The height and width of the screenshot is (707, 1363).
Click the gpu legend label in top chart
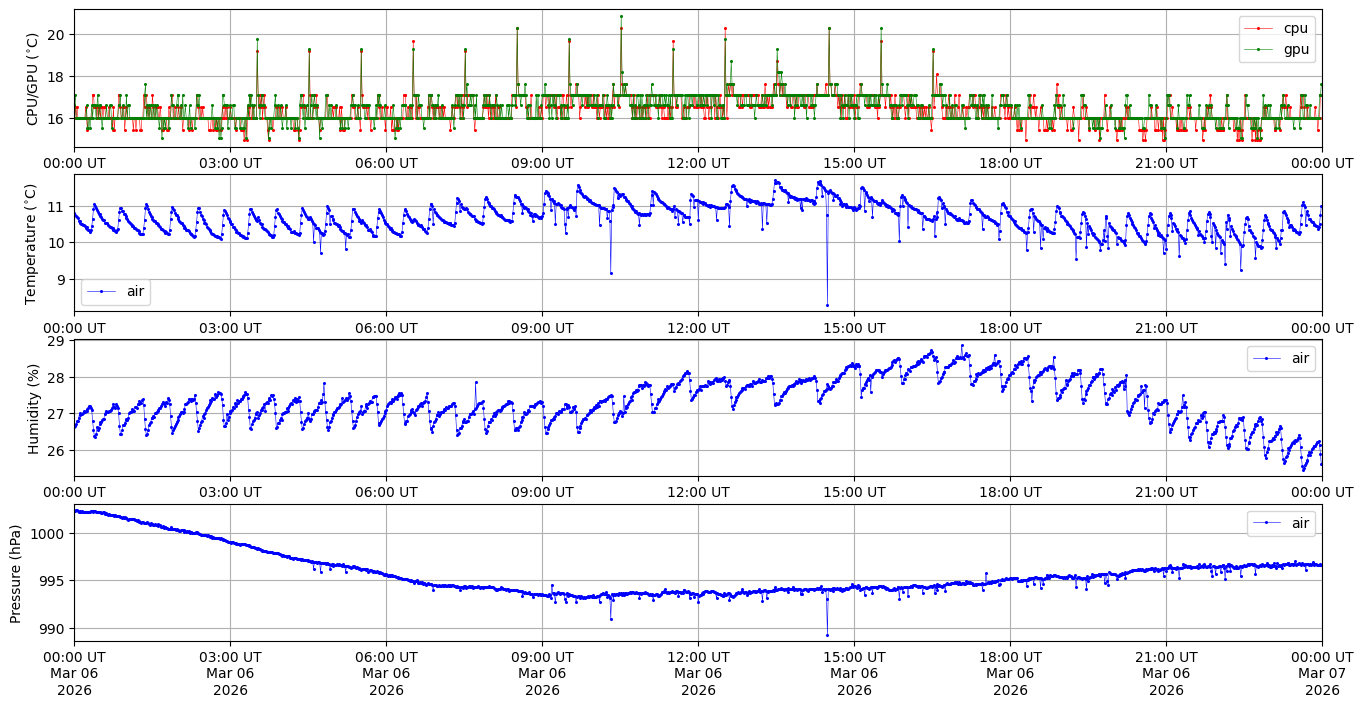(x=1296, y=48)
